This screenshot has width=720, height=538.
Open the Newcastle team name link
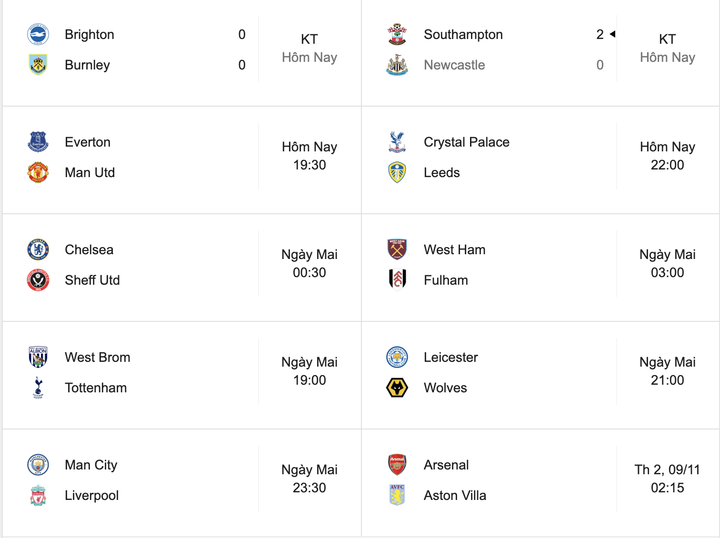coord(454,65)
